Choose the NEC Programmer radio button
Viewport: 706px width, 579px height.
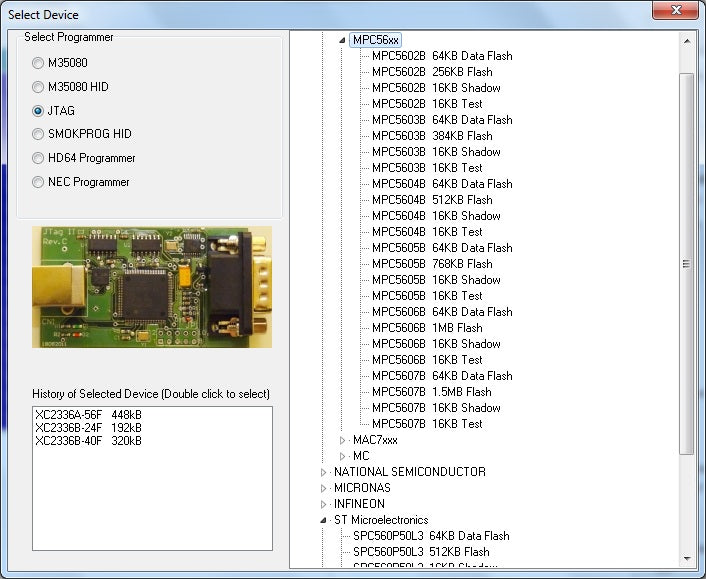pyautogui.click(x=38, y=182)
